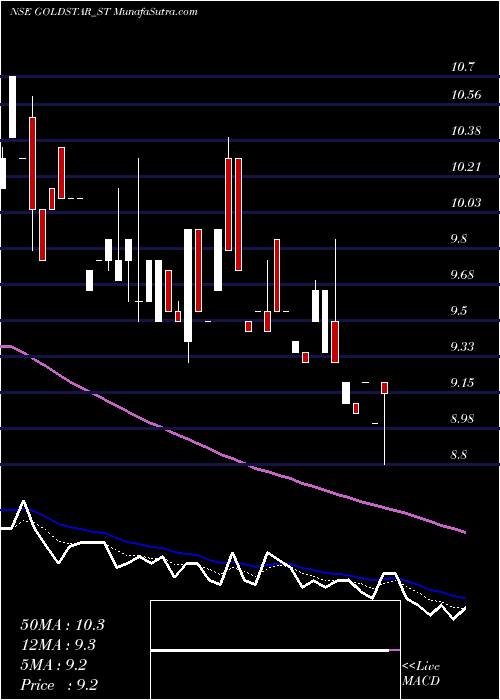The height and width of the screenshot is (700, 500).
Task: Click the 50MA : 10.3 readout
Action: [x=62, y=625]
